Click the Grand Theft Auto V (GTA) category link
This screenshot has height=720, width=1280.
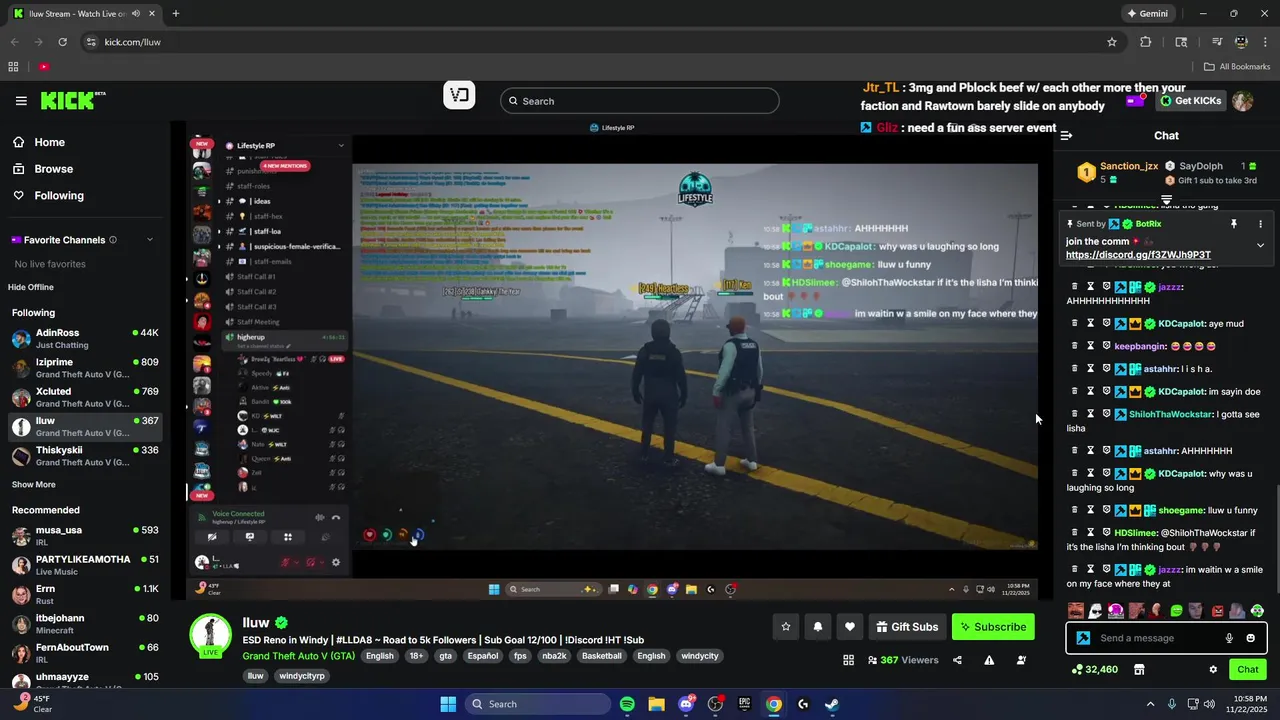[298, 656]
